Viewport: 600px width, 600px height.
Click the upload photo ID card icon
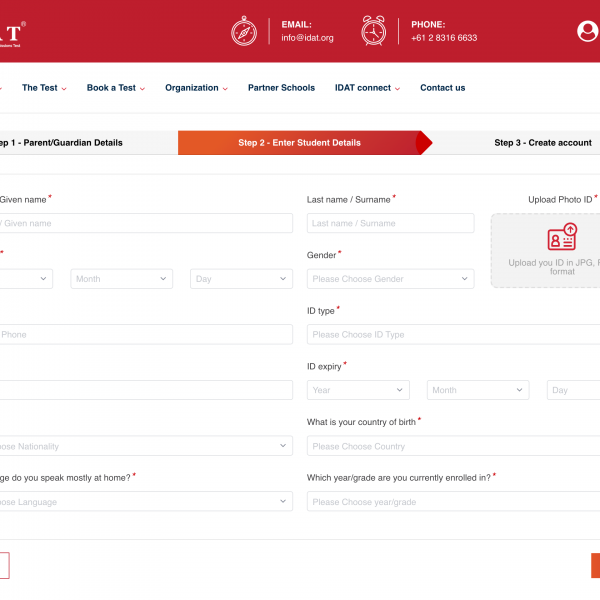(x=562, y=237)
